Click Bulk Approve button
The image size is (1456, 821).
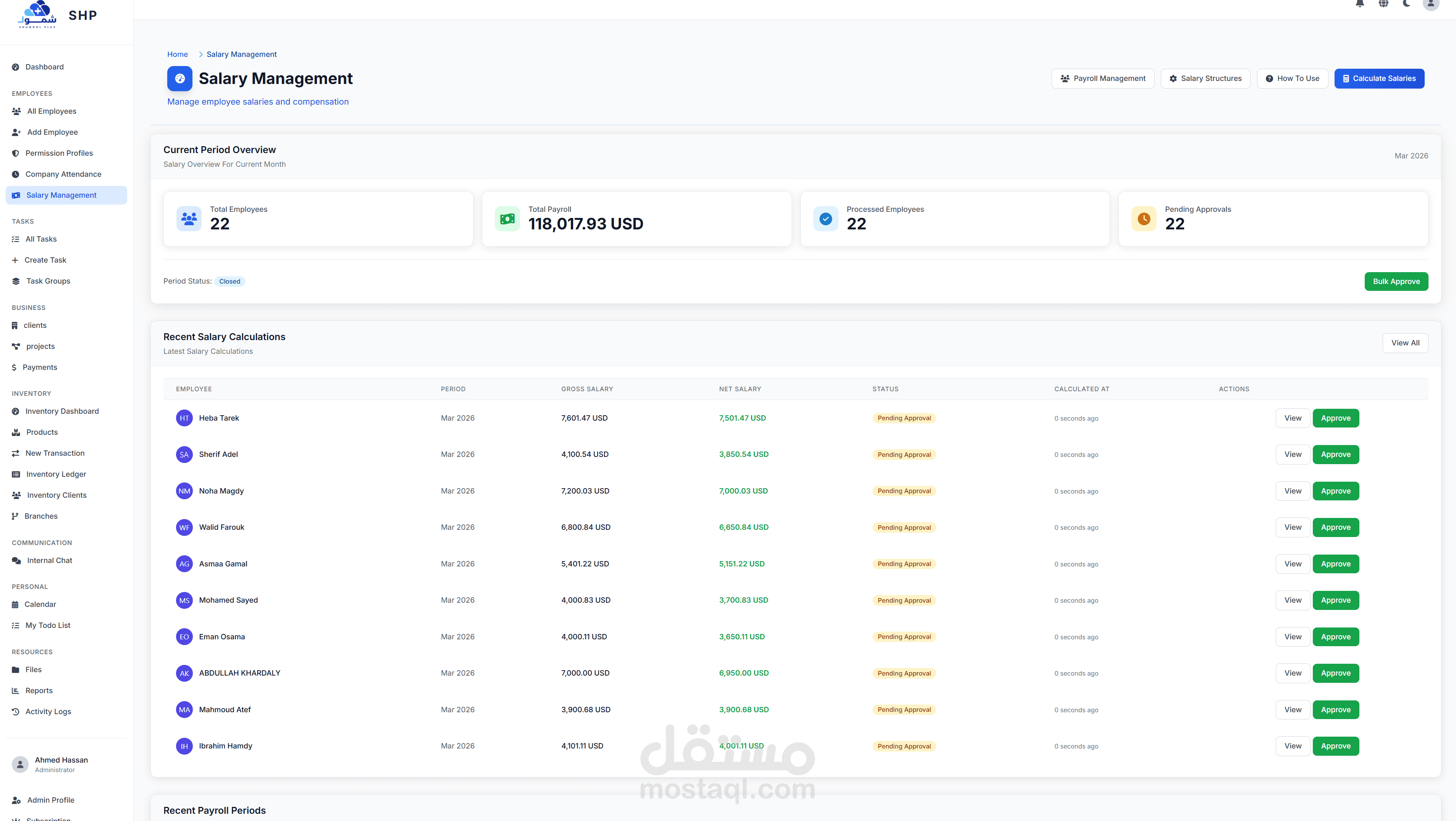click(x=1396, y=281)
